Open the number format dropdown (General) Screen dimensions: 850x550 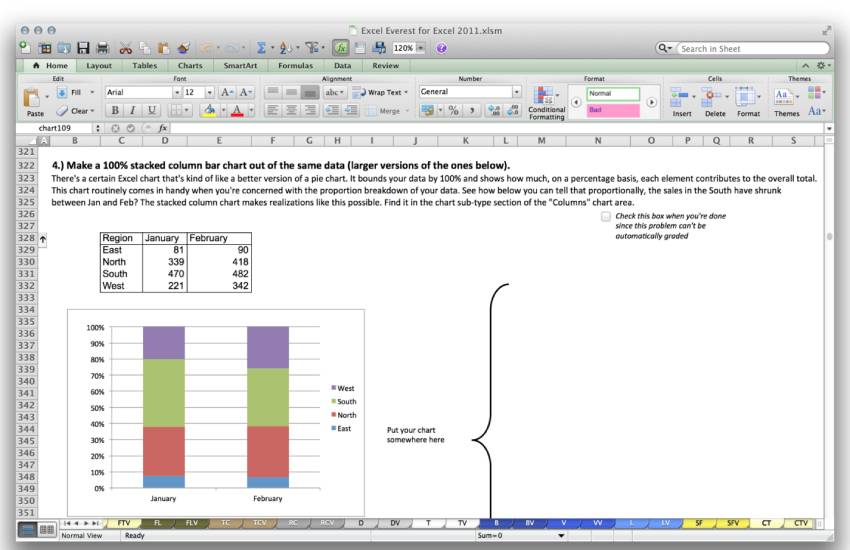point(516,92)
